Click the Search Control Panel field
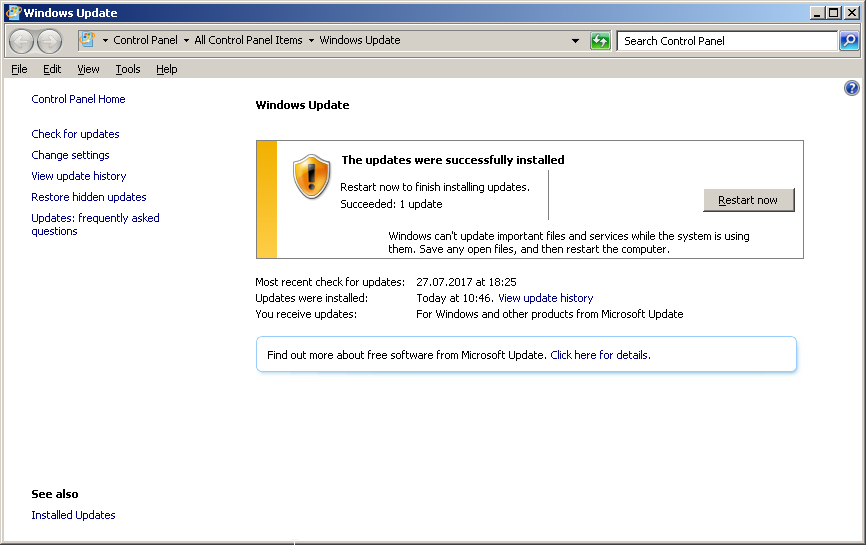 [726, 41]
